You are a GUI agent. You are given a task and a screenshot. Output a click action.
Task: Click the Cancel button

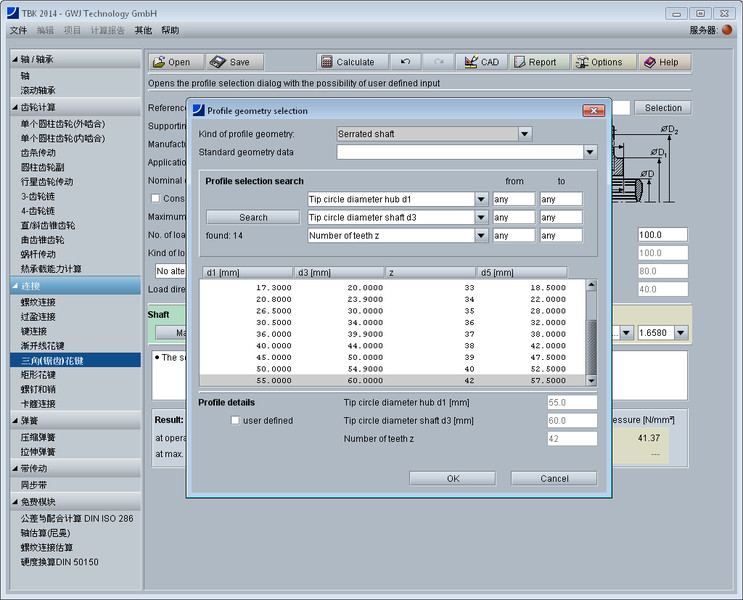(553, 479)
